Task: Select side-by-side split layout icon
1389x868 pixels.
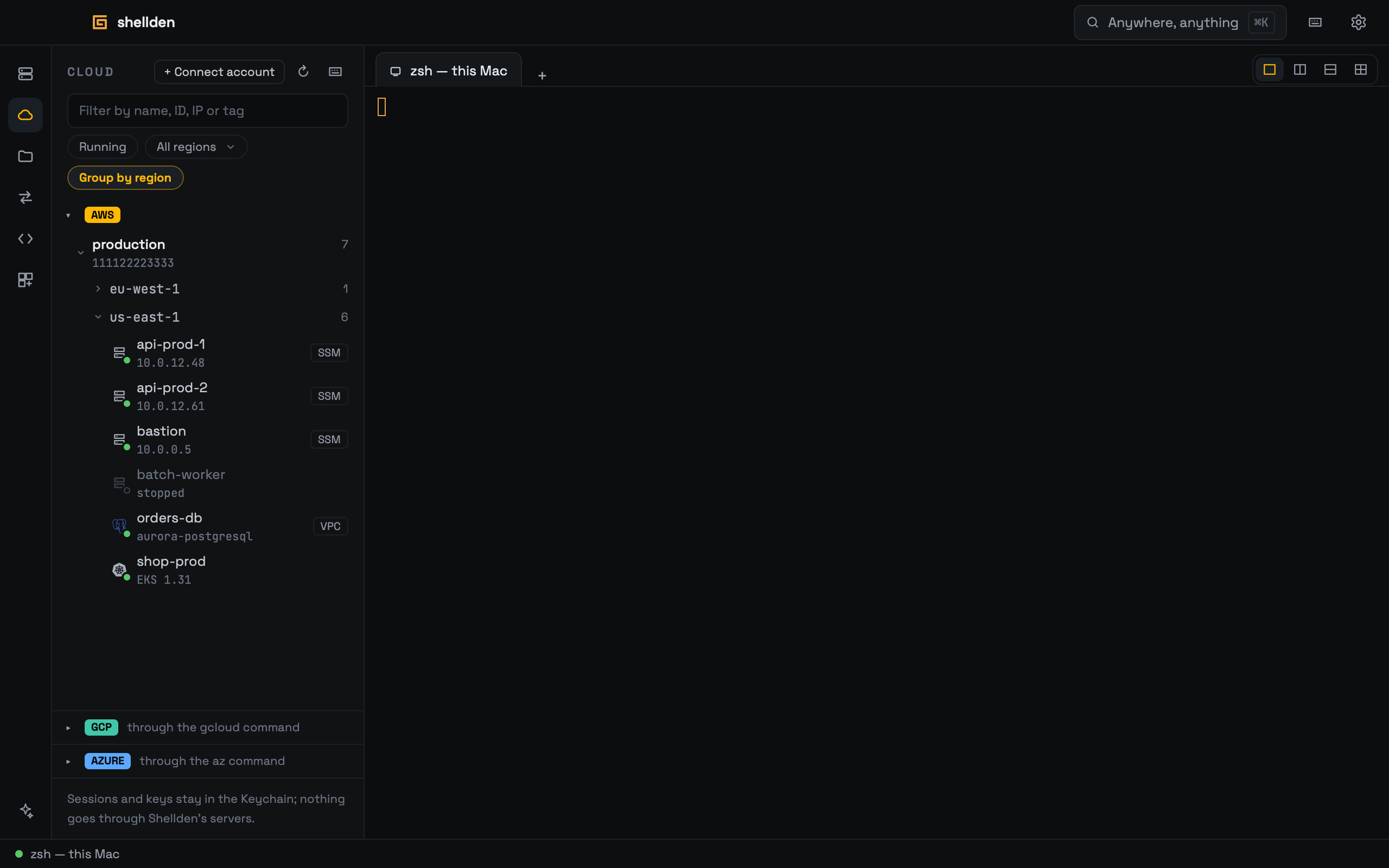Action: [x=1299, y=69]
